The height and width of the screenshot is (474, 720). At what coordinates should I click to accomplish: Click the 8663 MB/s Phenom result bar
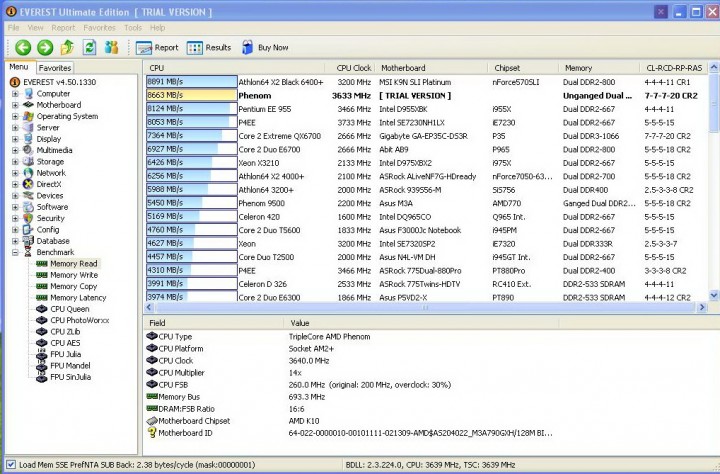(x=192, y=95)
